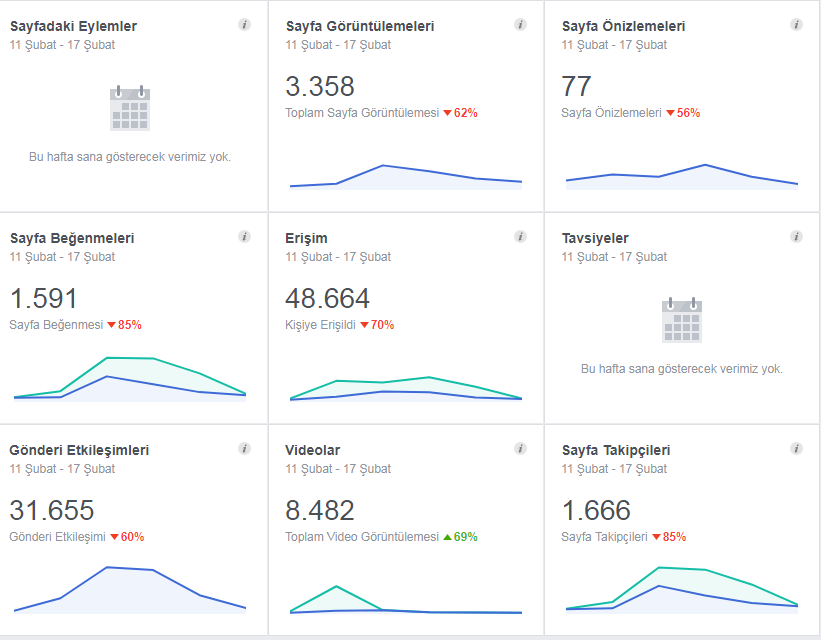The image size is (824, 640).
Task: Click info icon on Videolar card
Action: [x=520, y=448]
